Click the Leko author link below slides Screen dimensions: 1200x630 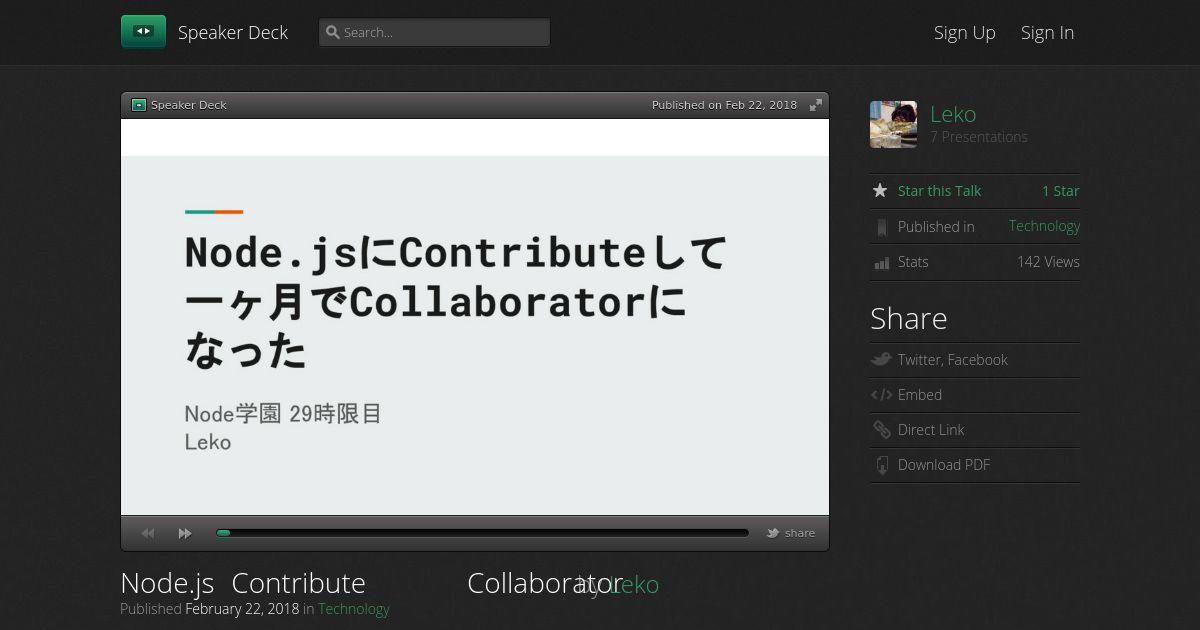(x=634, y=585)
